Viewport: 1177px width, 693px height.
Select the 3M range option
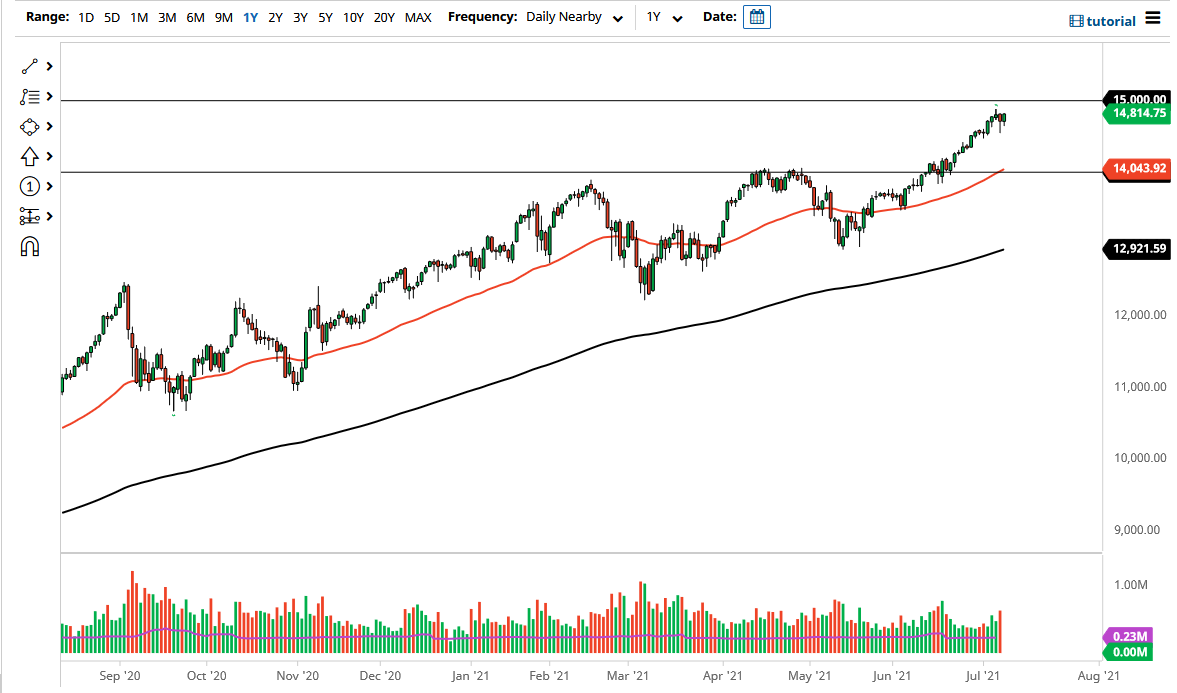coord(166,17)
